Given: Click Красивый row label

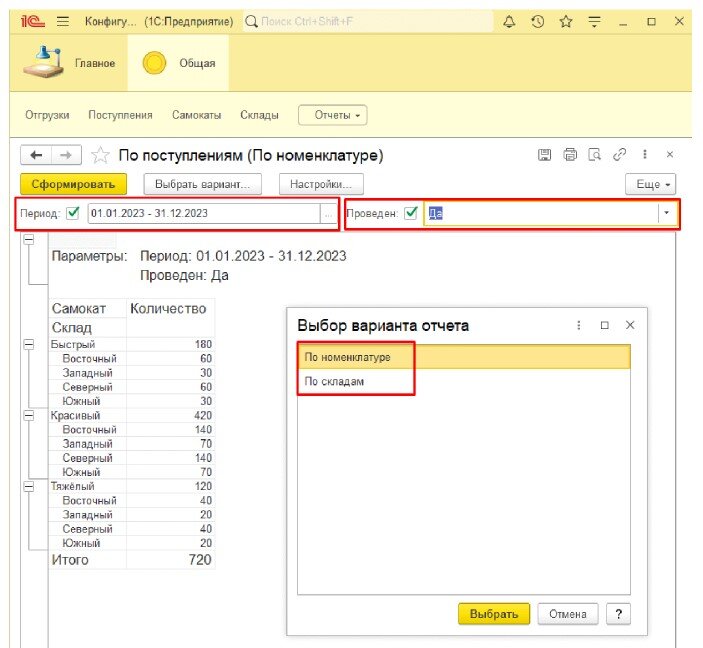Looking at the screenshot, I should click(75, 415).
